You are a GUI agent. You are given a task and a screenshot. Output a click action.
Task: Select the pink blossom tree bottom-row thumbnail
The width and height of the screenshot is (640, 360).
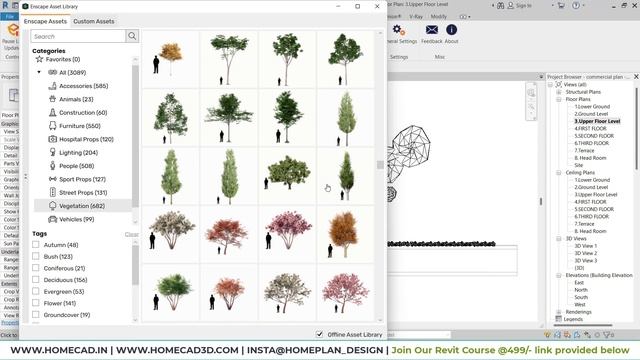pos(345,293)
